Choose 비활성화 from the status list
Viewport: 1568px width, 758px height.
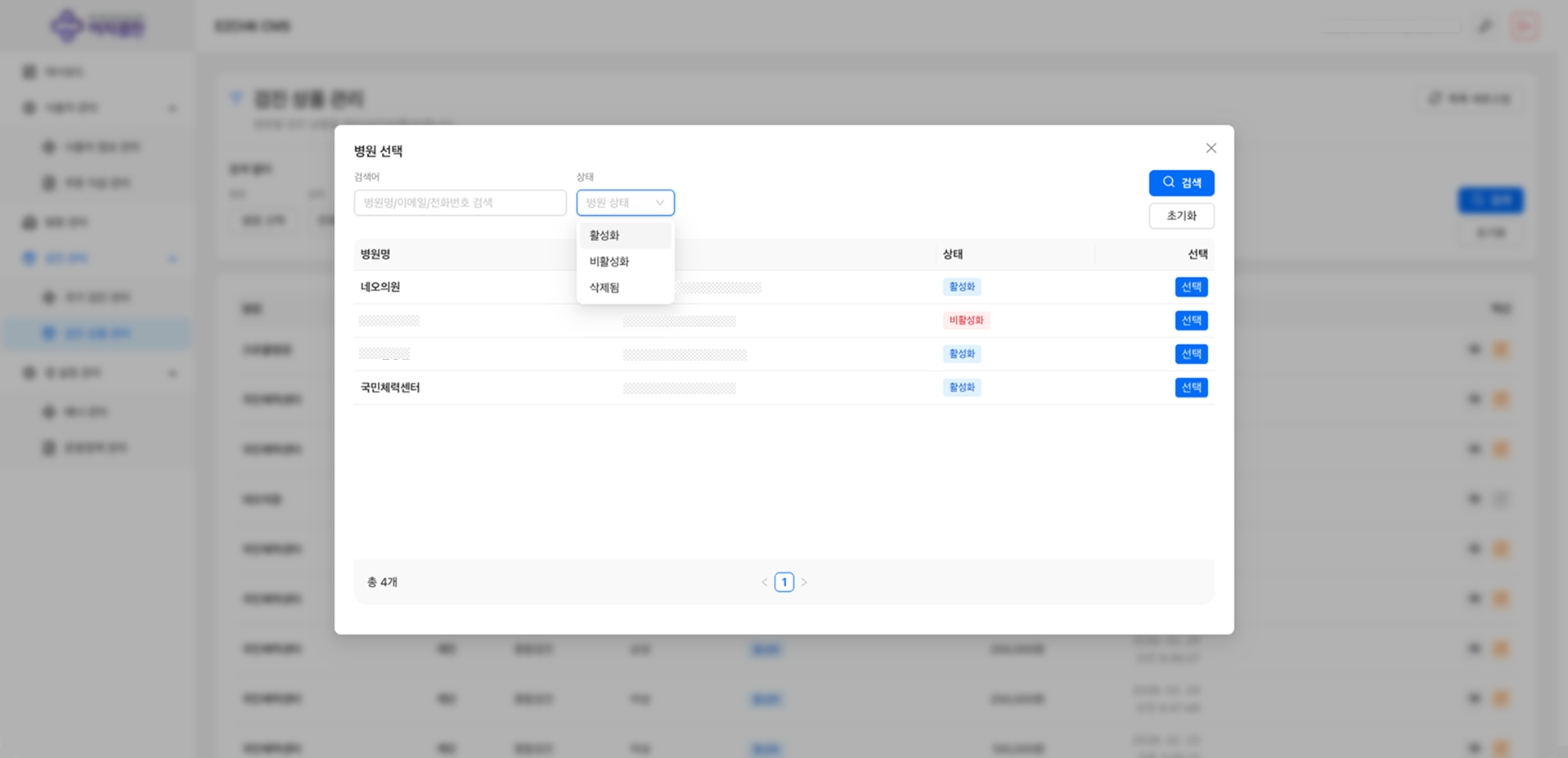(609, 262)
